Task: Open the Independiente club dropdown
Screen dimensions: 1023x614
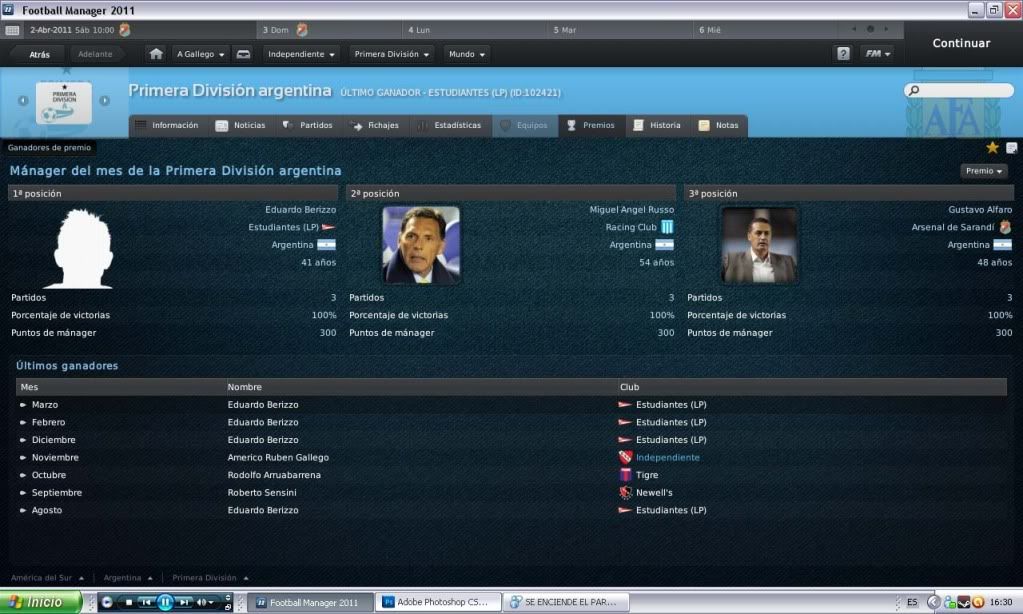Action: coord(301,54)
